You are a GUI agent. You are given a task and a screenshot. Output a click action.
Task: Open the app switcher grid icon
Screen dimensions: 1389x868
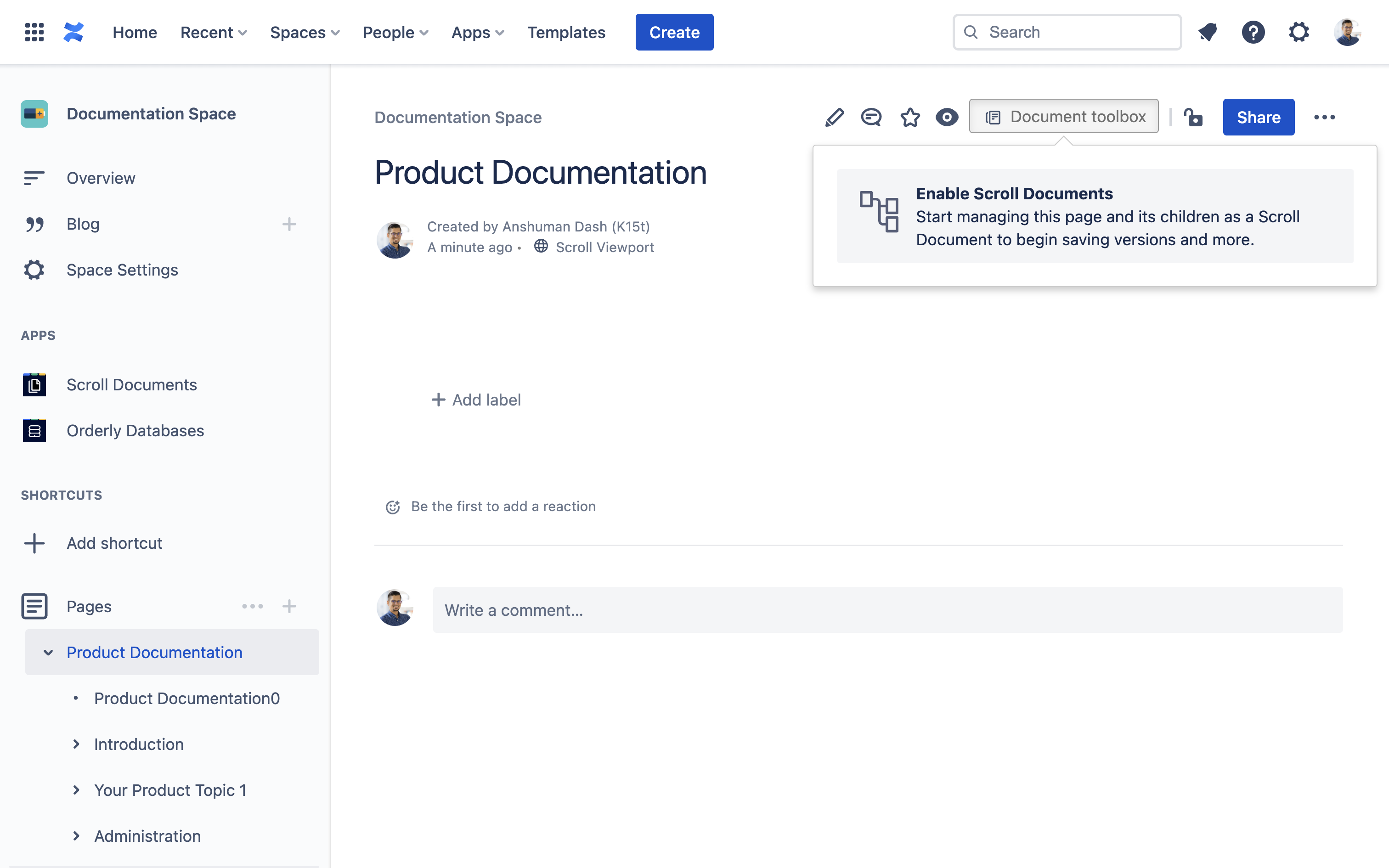pos(34,32)
